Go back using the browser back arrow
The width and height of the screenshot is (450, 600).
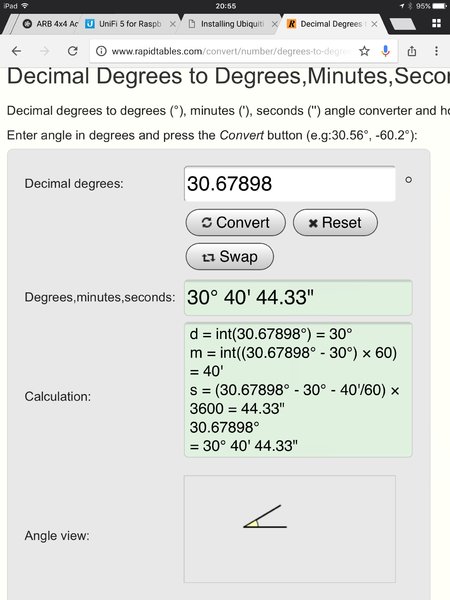click(16, 51)
